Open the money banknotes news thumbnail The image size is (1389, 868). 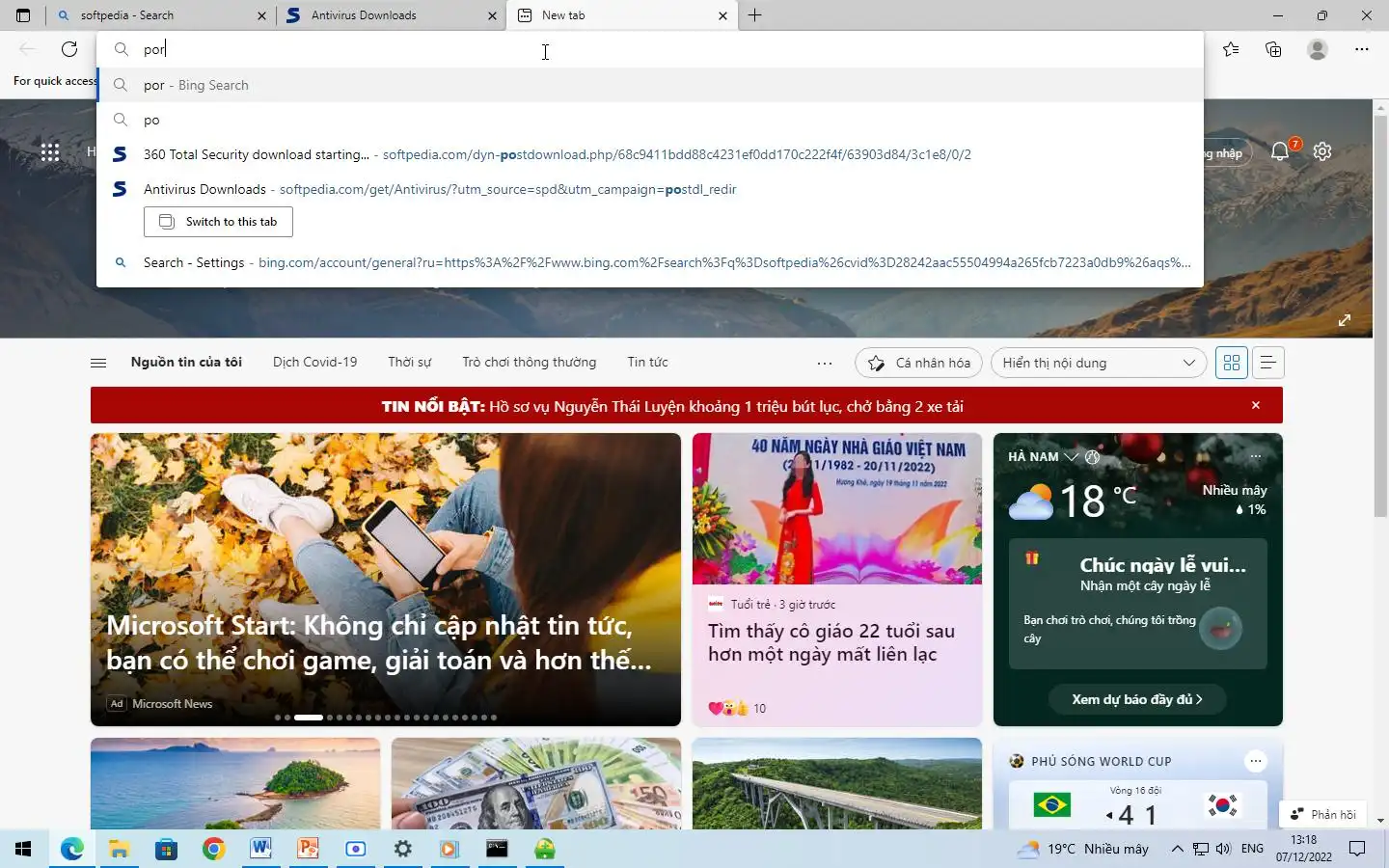[x=536, y=783]
